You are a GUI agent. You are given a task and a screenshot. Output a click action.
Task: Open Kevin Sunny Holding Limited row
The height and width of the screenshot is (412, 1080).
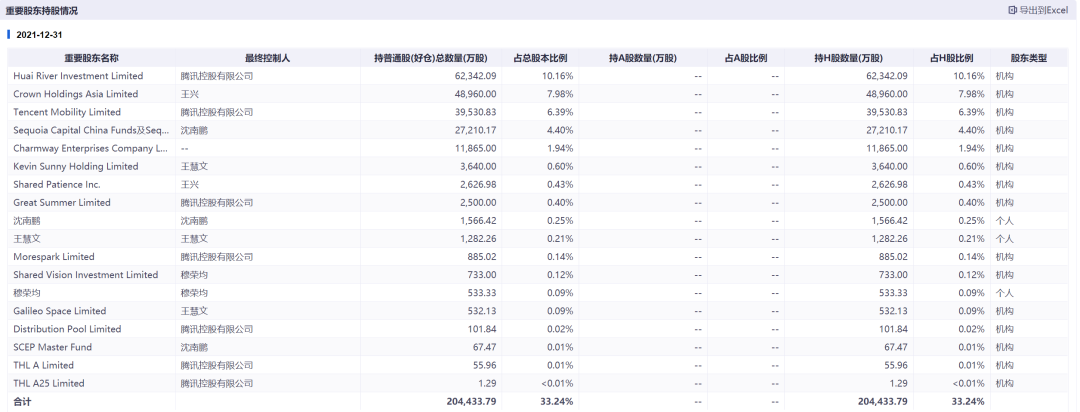[x=76, y=166]
